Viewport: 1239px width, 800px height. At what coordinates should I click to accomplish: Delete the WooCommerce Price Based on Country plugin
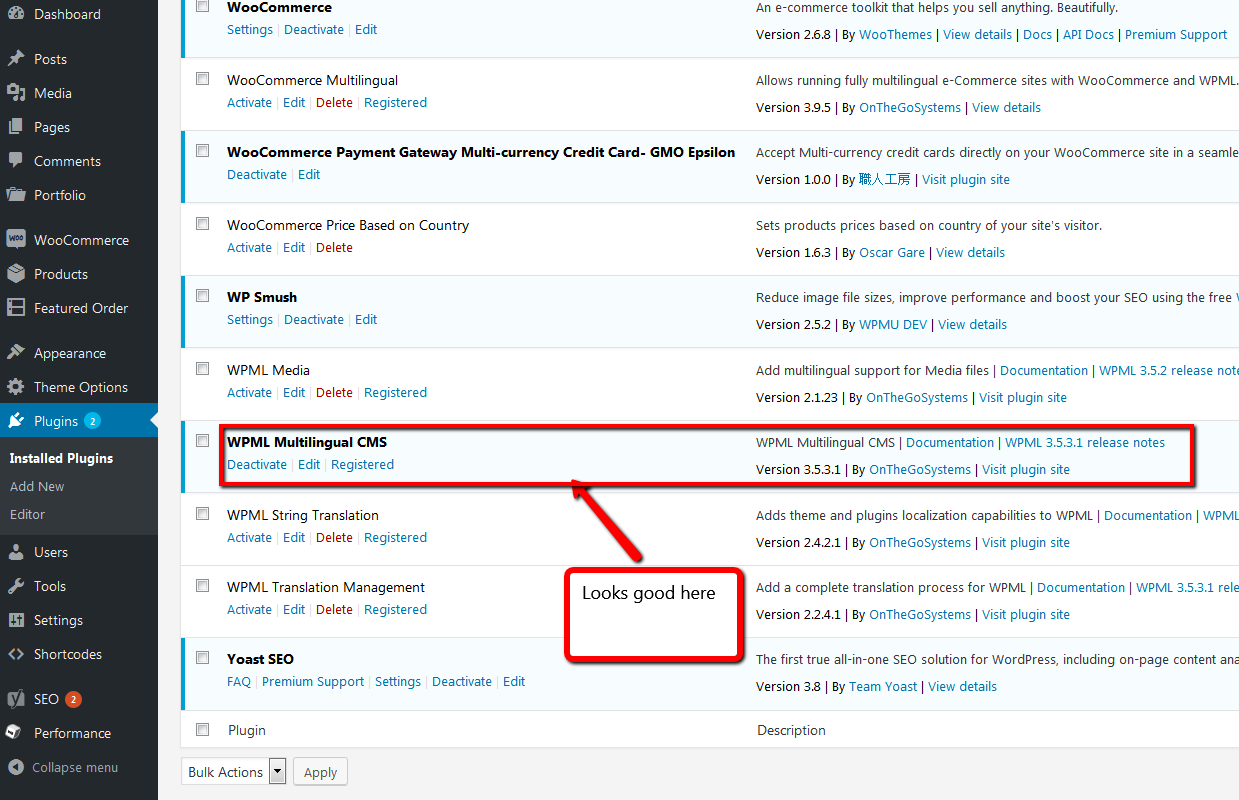[x=334, y=247]
